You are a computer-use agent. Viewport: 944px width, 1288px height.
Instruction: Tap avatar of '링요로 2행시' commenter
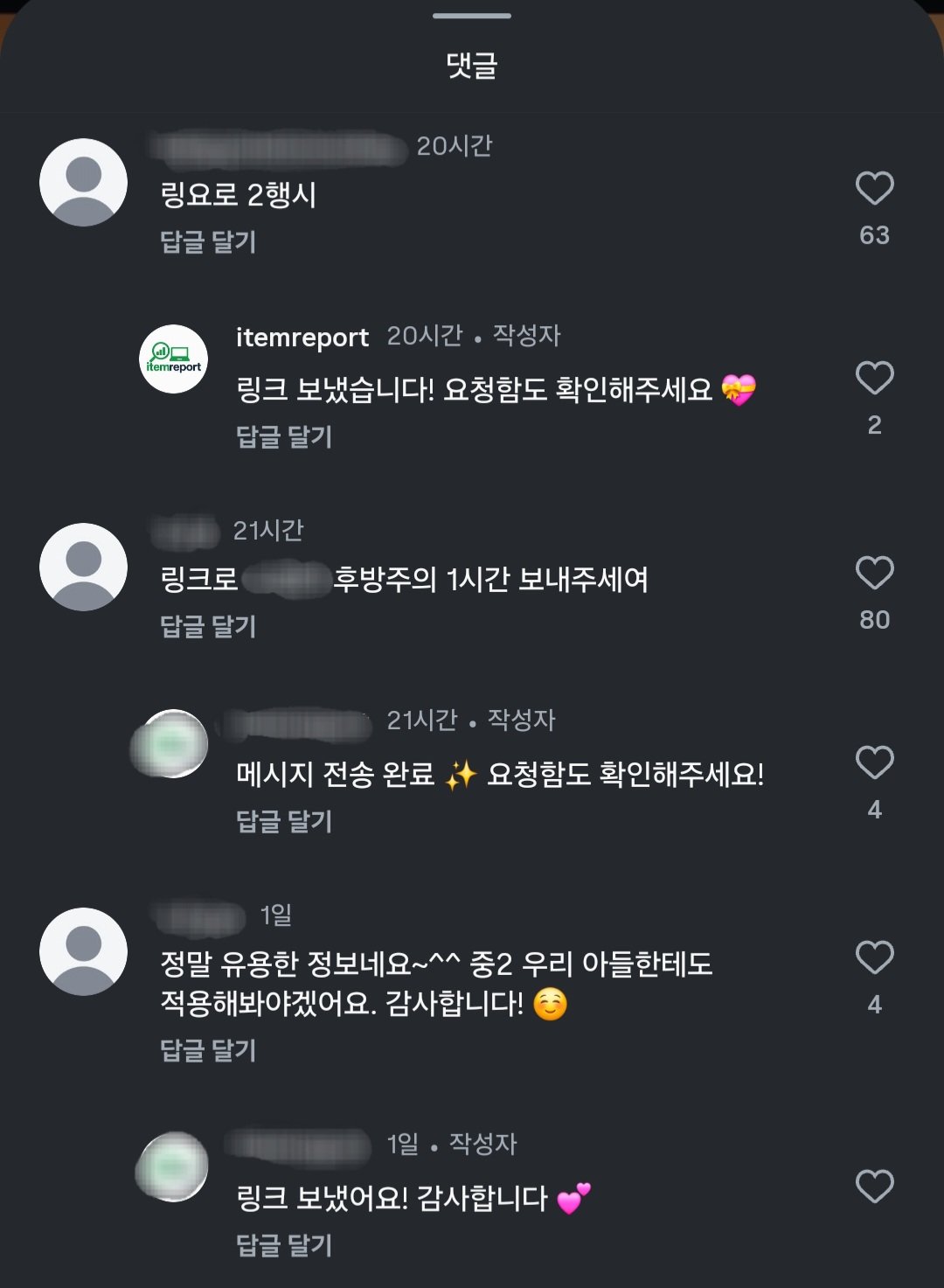click(x=84, y=182)
